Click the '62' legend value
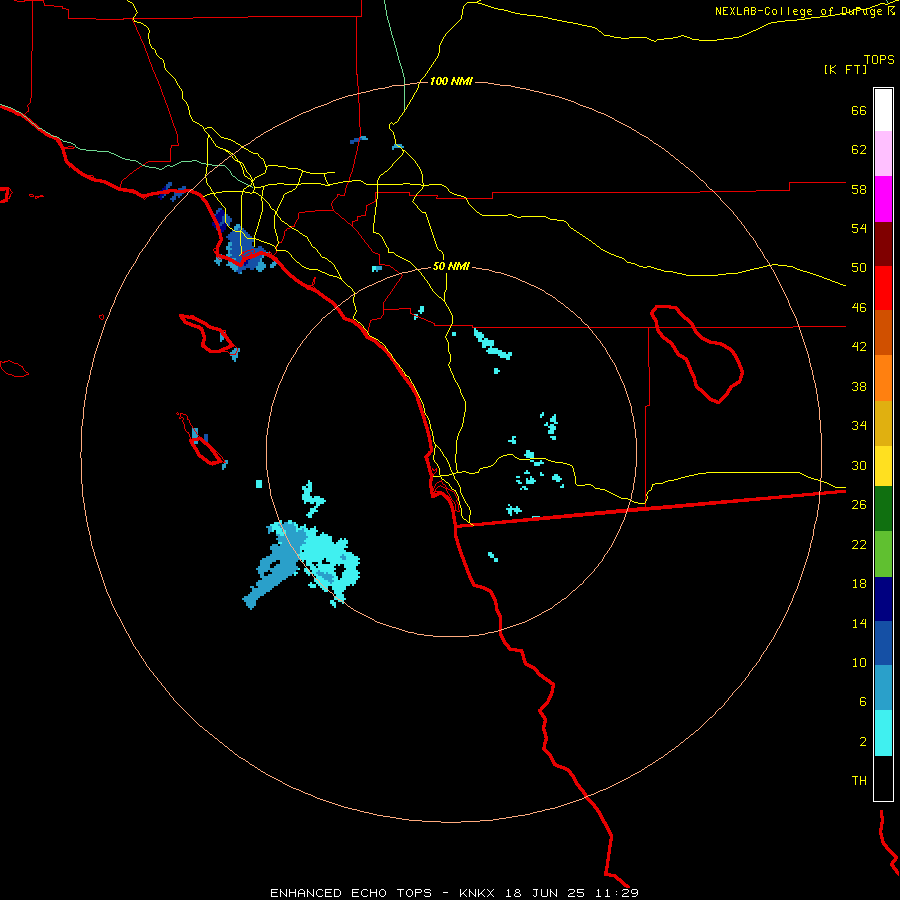 tap(859, 150)
